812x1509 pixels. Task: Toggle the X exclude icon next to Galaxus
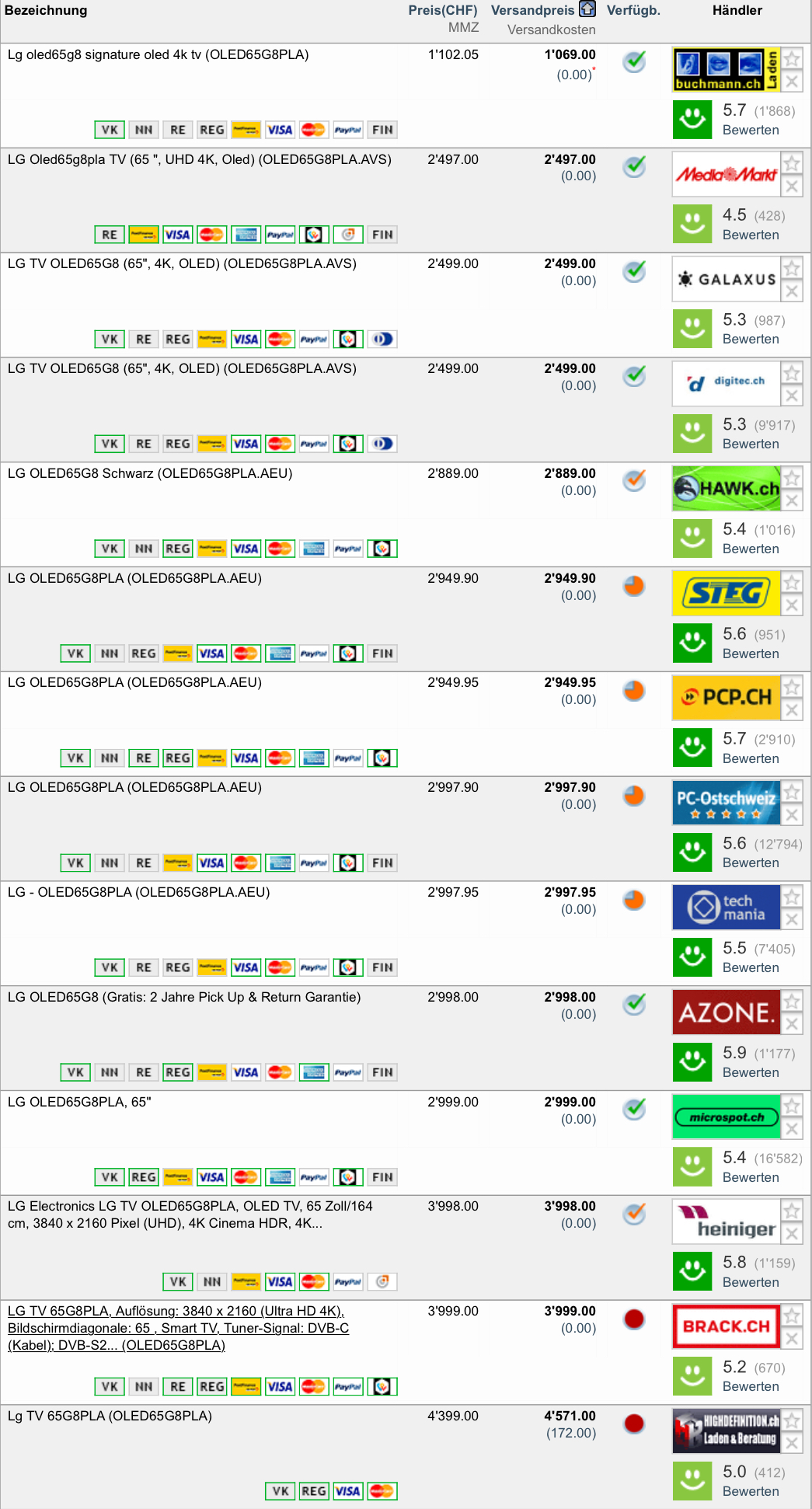click(792, 291)
